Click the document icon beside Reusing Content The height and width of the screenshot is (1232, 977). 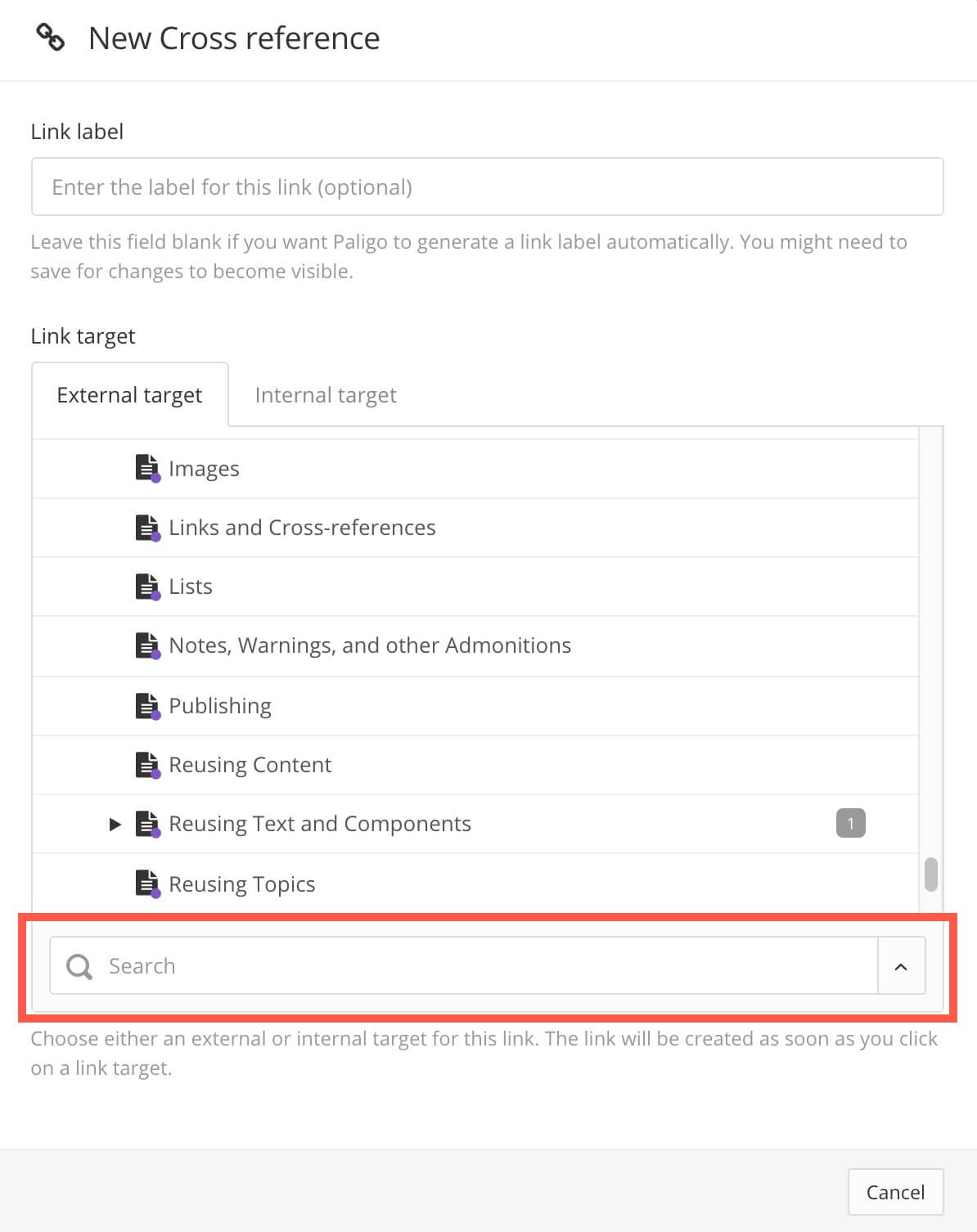coord(147,764)
